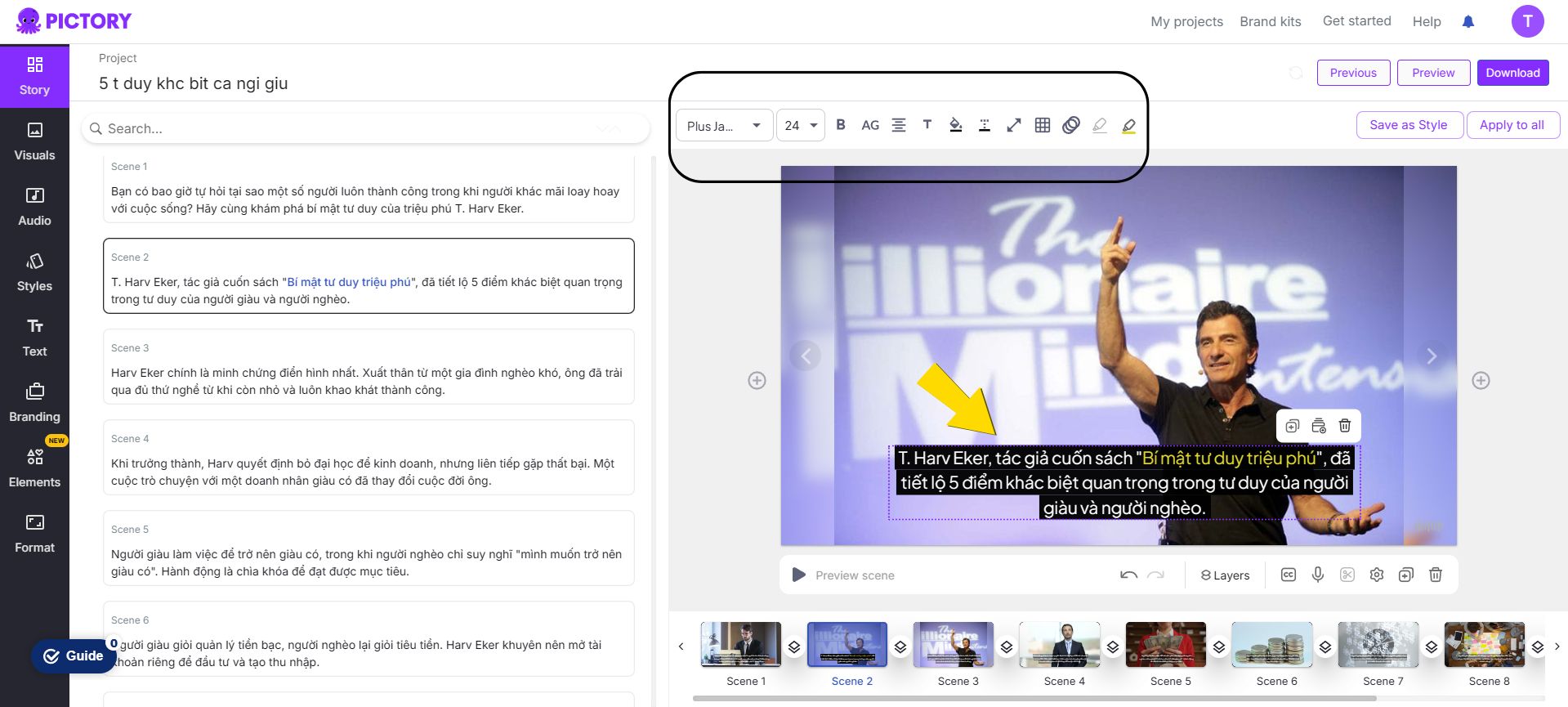
Task: Open scene settings gear
Action: [x=1377, y=575]
